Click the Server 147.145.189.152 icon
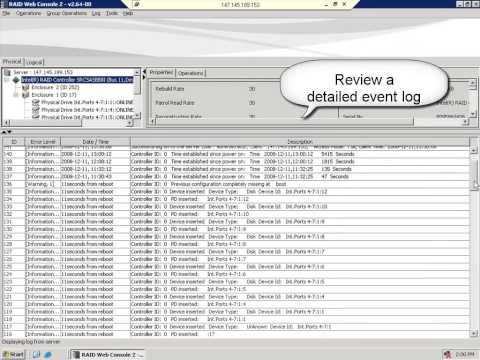 click(x=7, y=72)
